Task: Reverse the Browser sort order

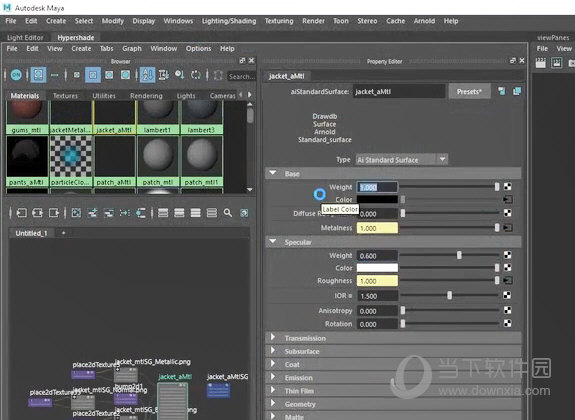Action: [196, 75]
